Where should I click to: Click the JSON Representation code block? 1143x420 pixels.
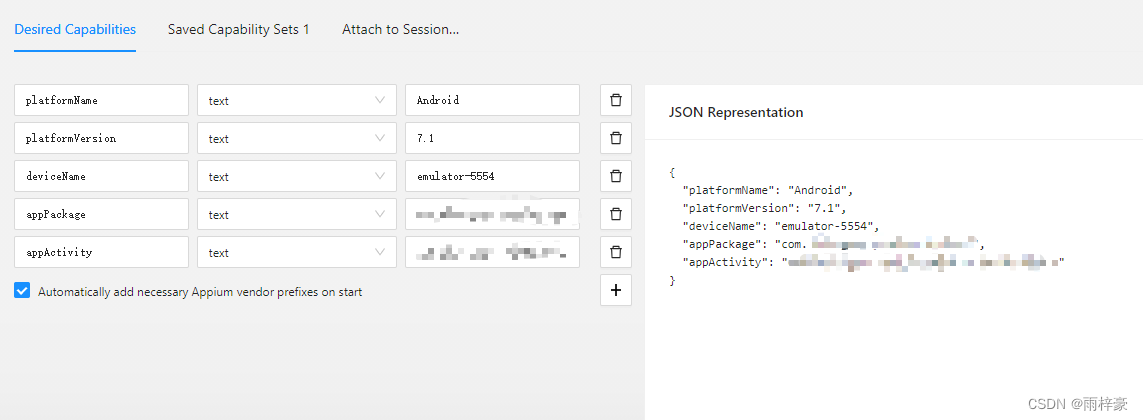pyautogui.click(x=866, y=226)
